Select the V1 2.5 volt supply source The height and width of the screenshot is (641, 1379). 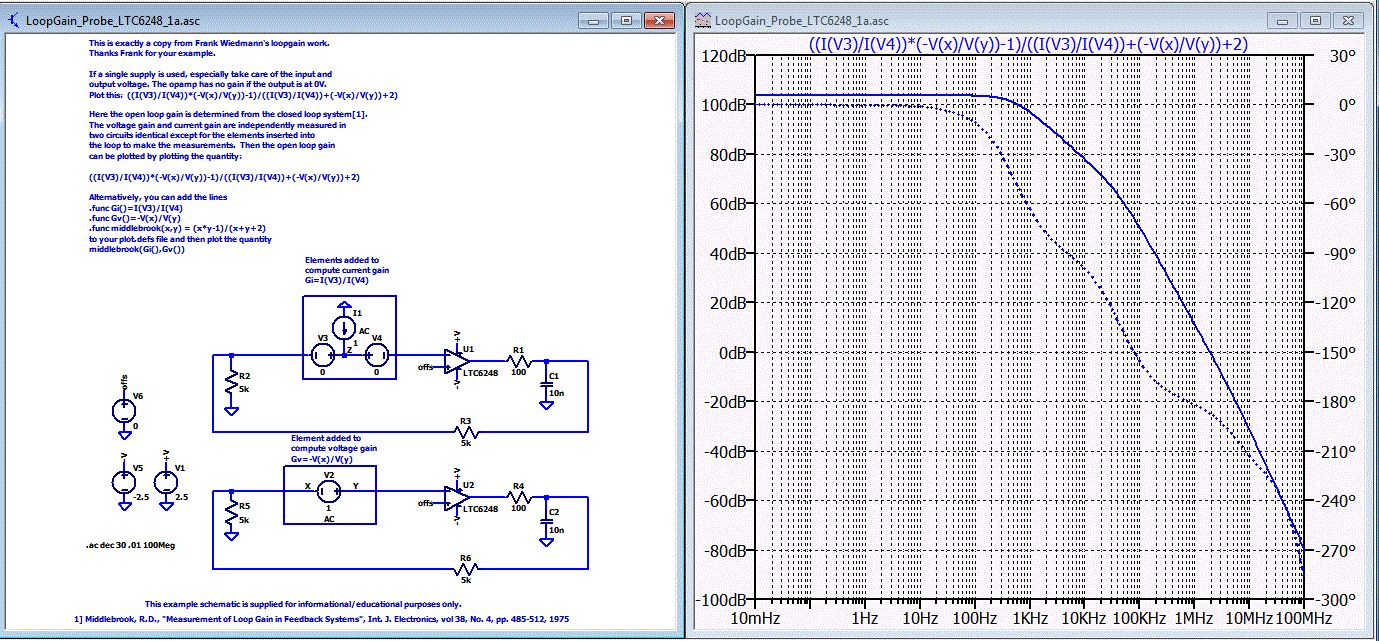pos(167,482)
